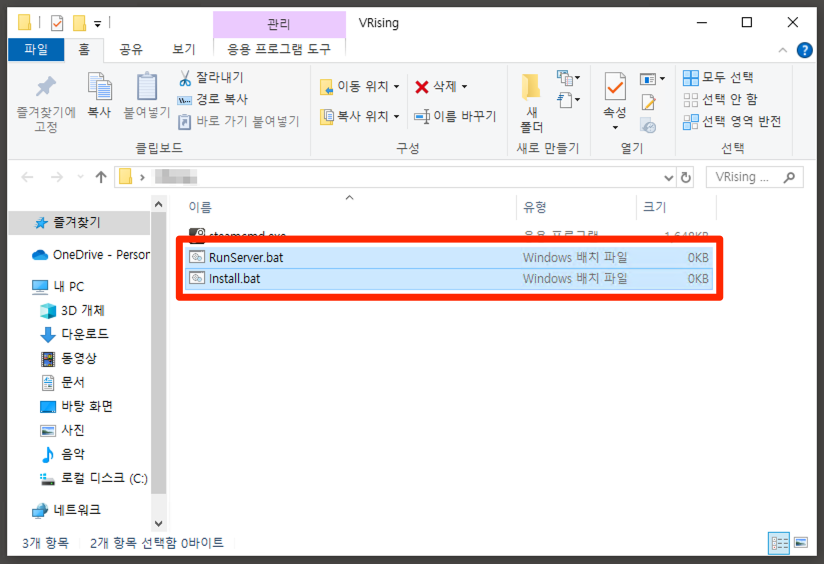Sort by 이름 (Name) column header
This screenshot has width=824, height=564.
(x=349, y=207)
